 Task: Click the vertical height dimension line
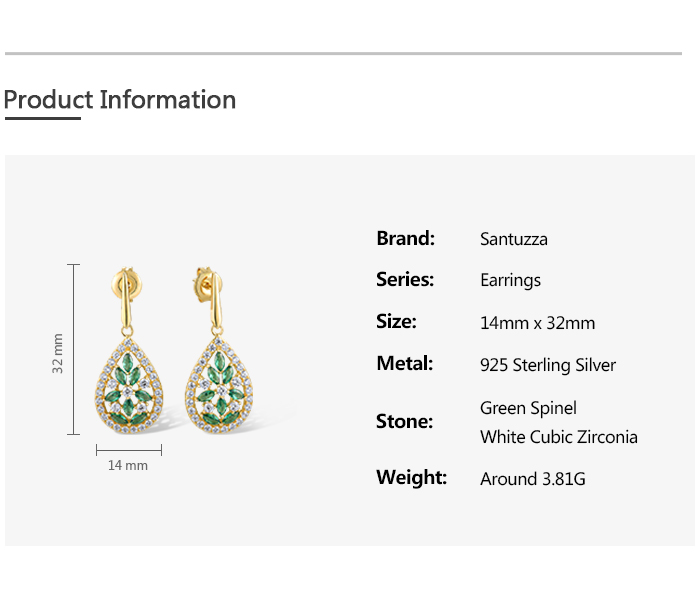(x=74, y=349)
